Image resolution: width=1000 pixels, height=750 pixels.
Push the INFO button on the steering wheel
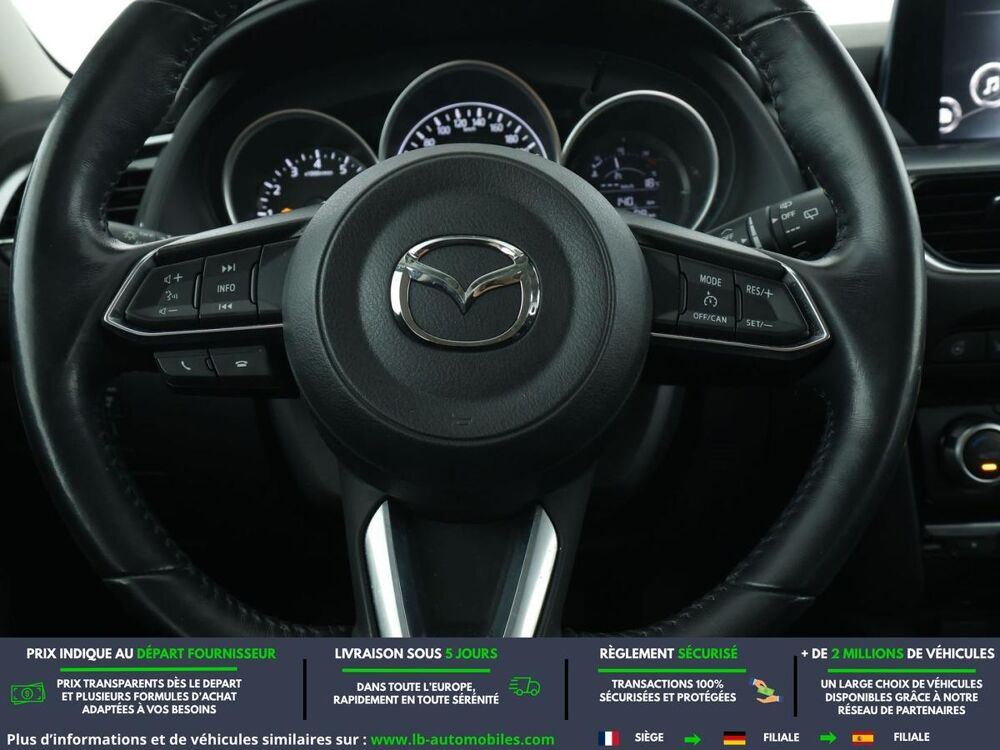point(226,288)
